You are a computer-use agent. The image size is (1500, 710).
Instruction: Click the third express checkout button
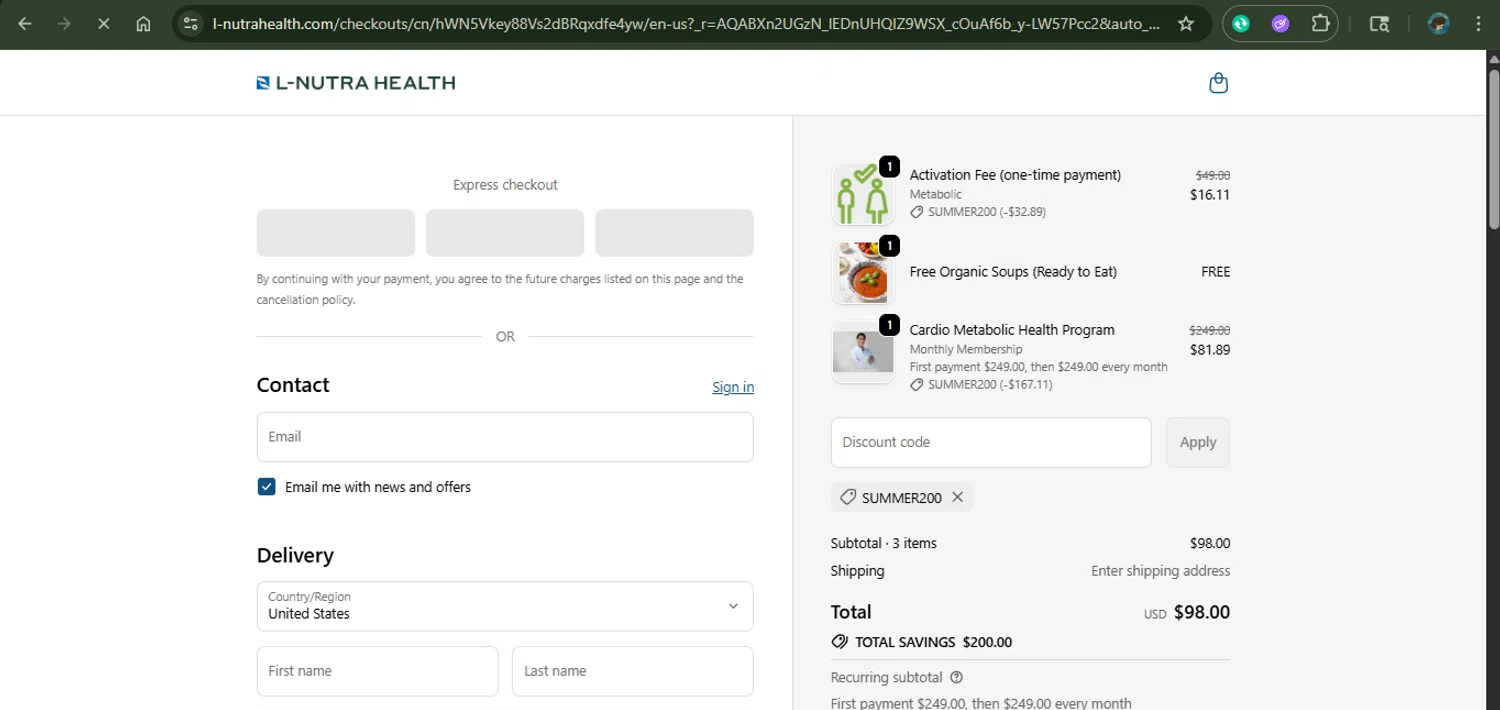coord(674,233)
